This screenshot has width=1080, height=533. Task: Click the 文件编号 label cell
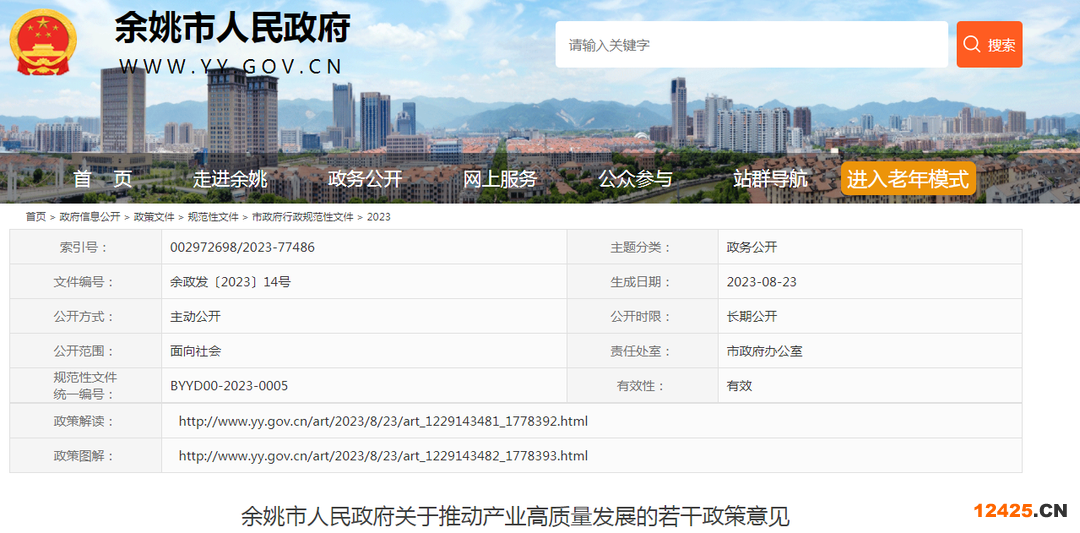point(85,282)
